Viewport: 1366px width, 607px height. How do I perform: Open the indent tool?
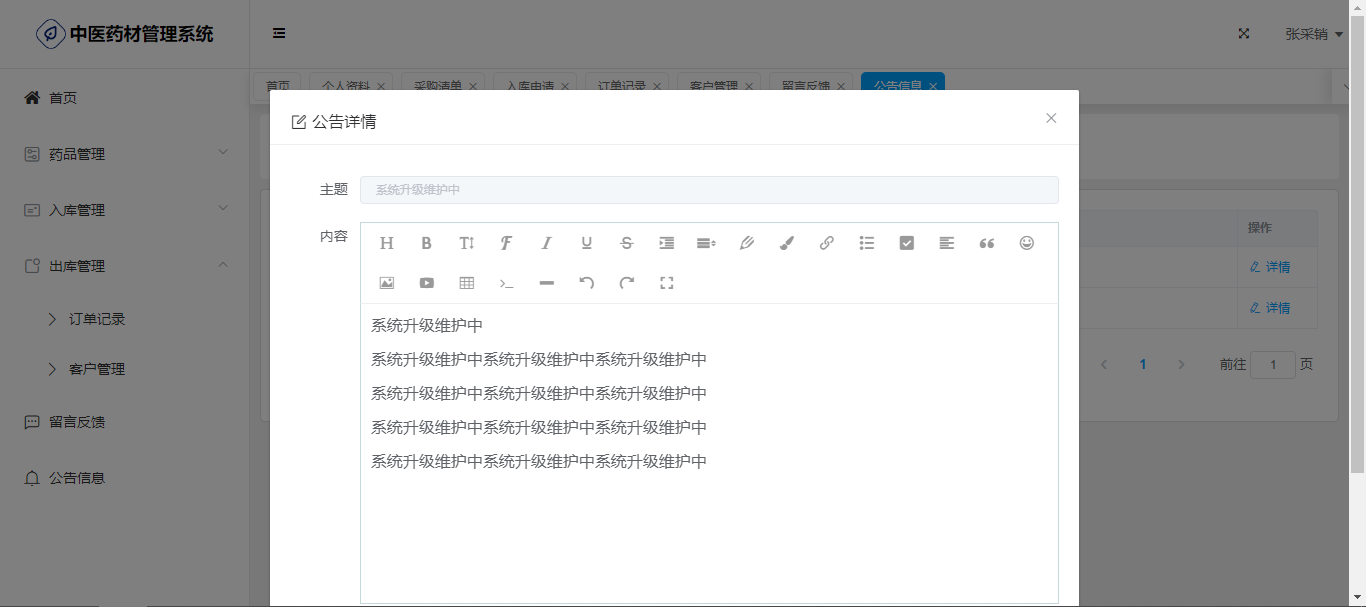tap(667, 243)
